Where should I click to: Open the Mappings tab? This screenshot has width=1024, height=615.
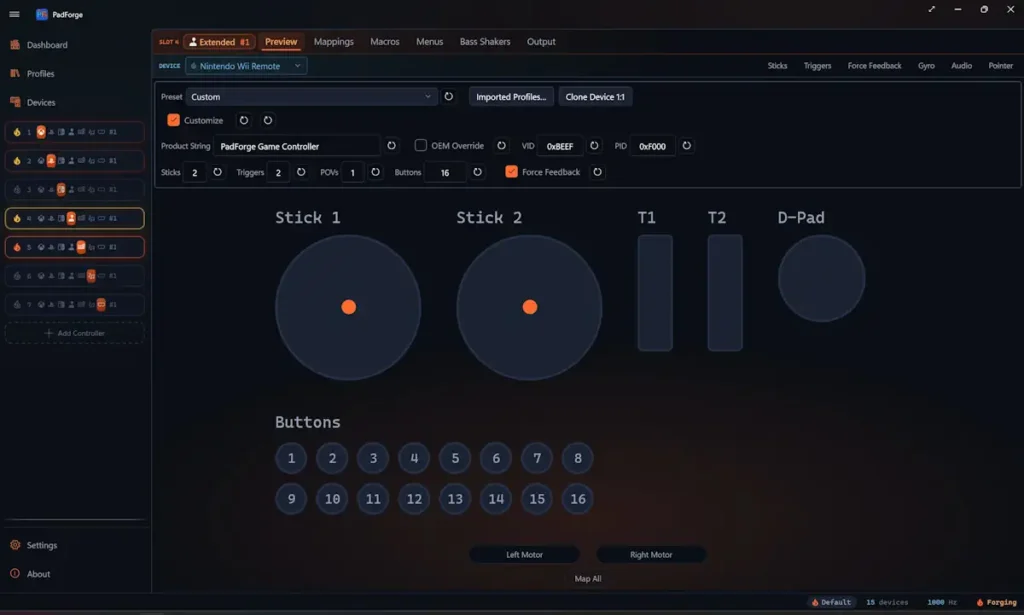[334, 42]
